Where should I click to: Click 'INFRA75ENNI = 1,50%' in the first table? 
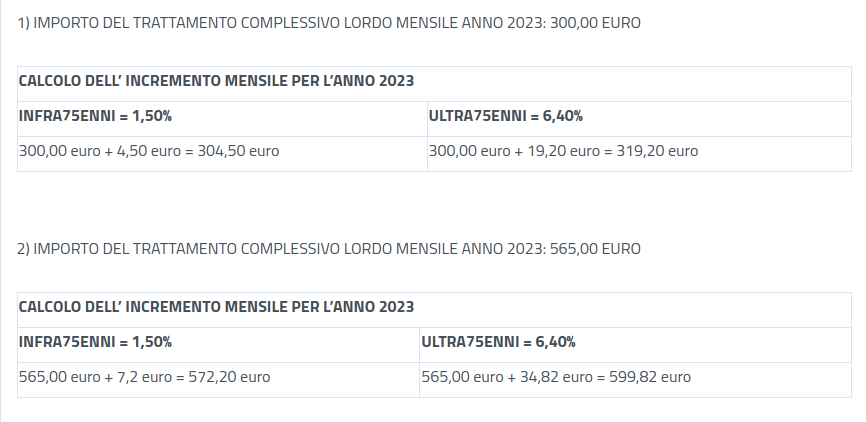[95, 116]
